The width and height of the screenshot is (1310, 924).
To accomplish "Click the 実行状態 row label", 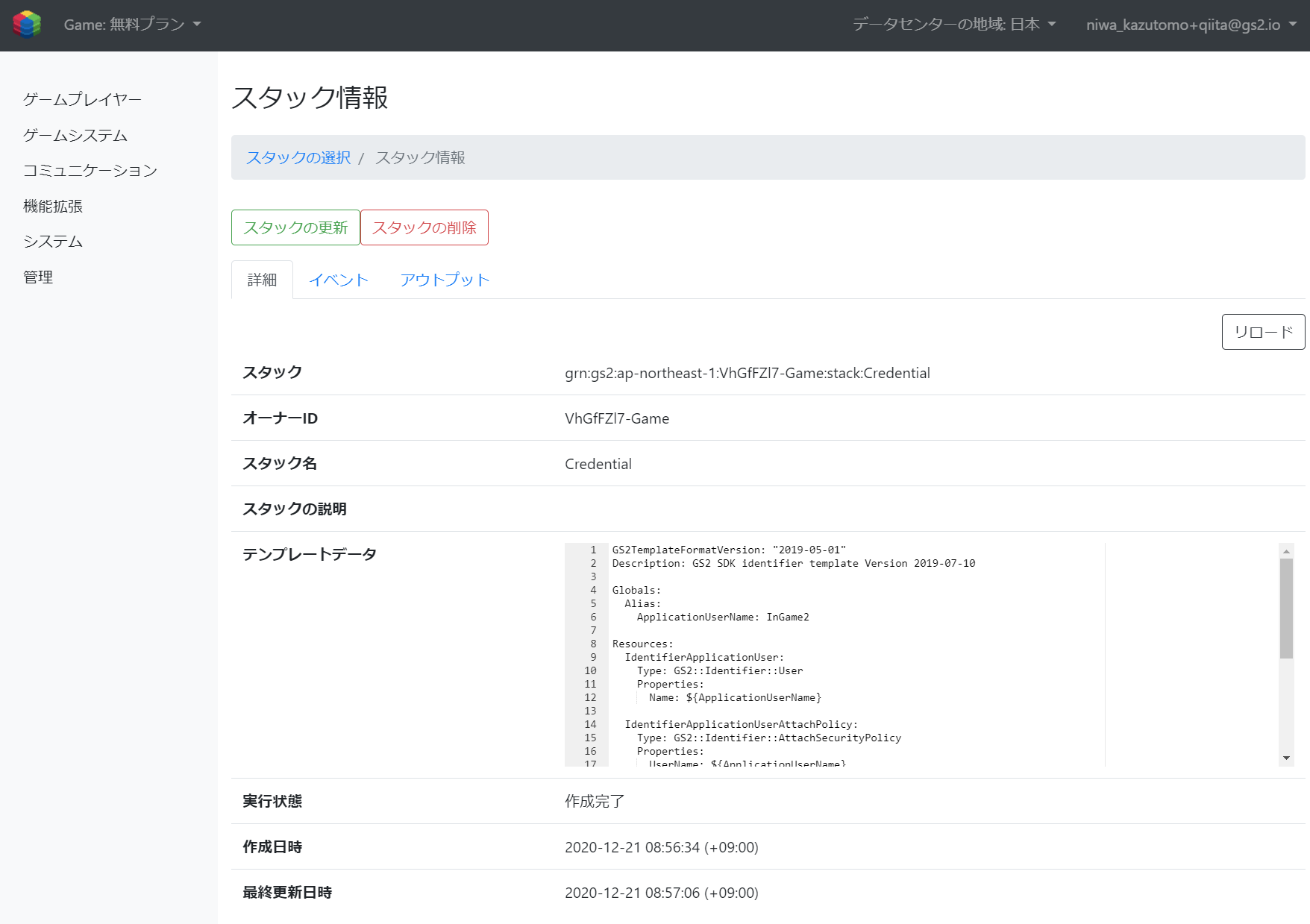I will [272, 801].
